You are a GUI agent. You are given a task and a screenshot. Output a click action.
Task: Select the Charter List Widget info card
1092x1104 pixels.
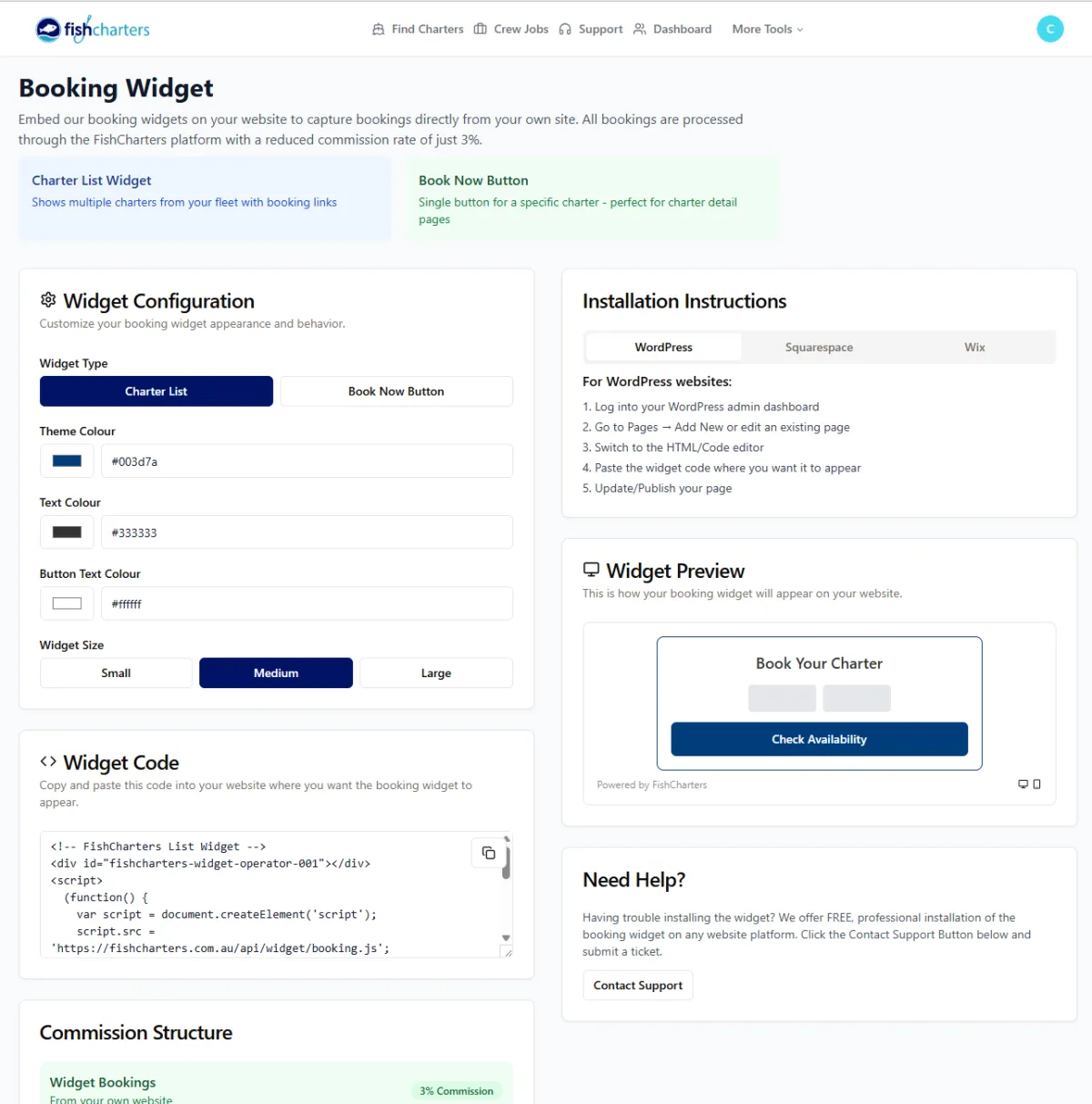tap(205, 198)
